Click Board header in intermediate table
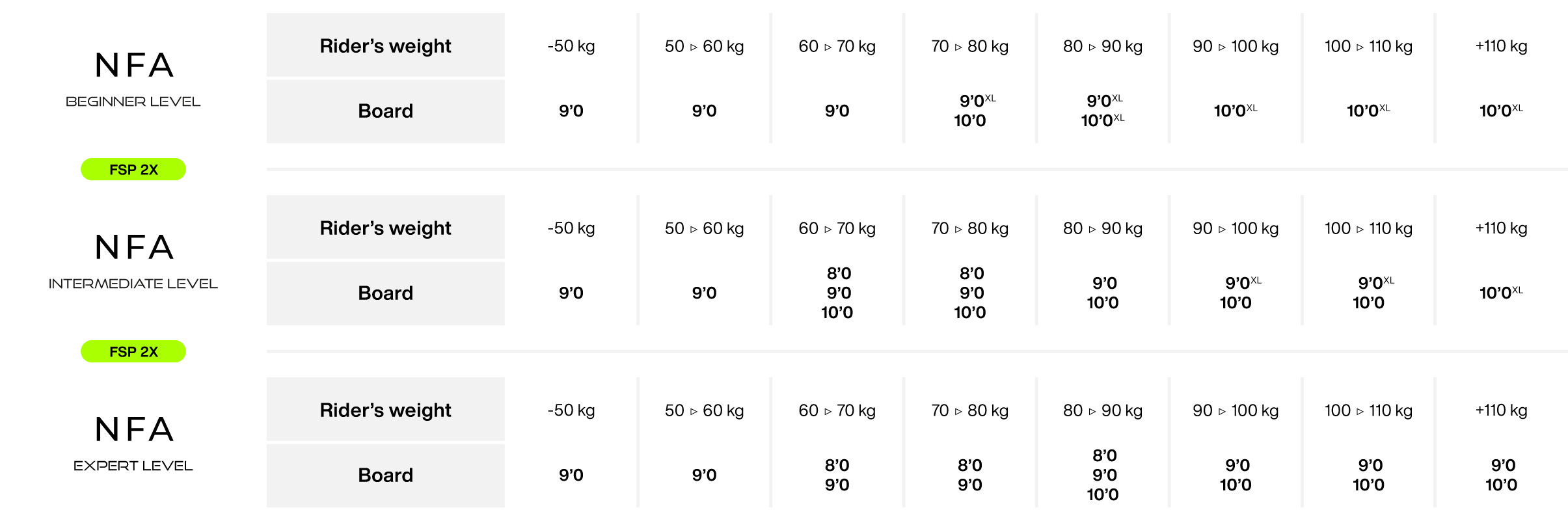 386,293
